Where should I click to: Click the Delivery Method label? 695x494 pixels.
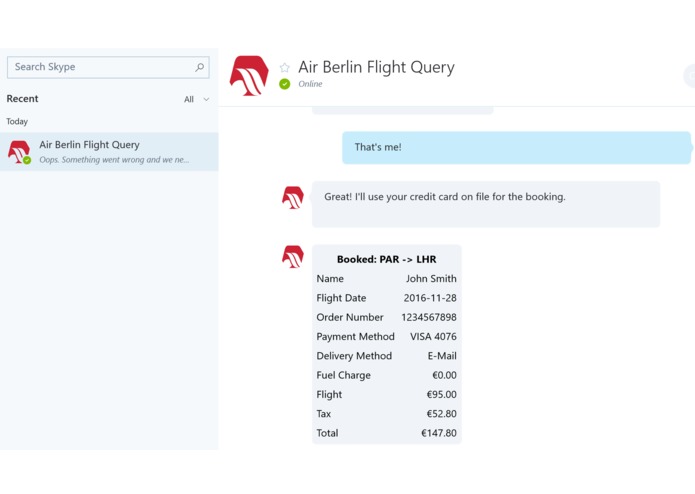(354, 356)
